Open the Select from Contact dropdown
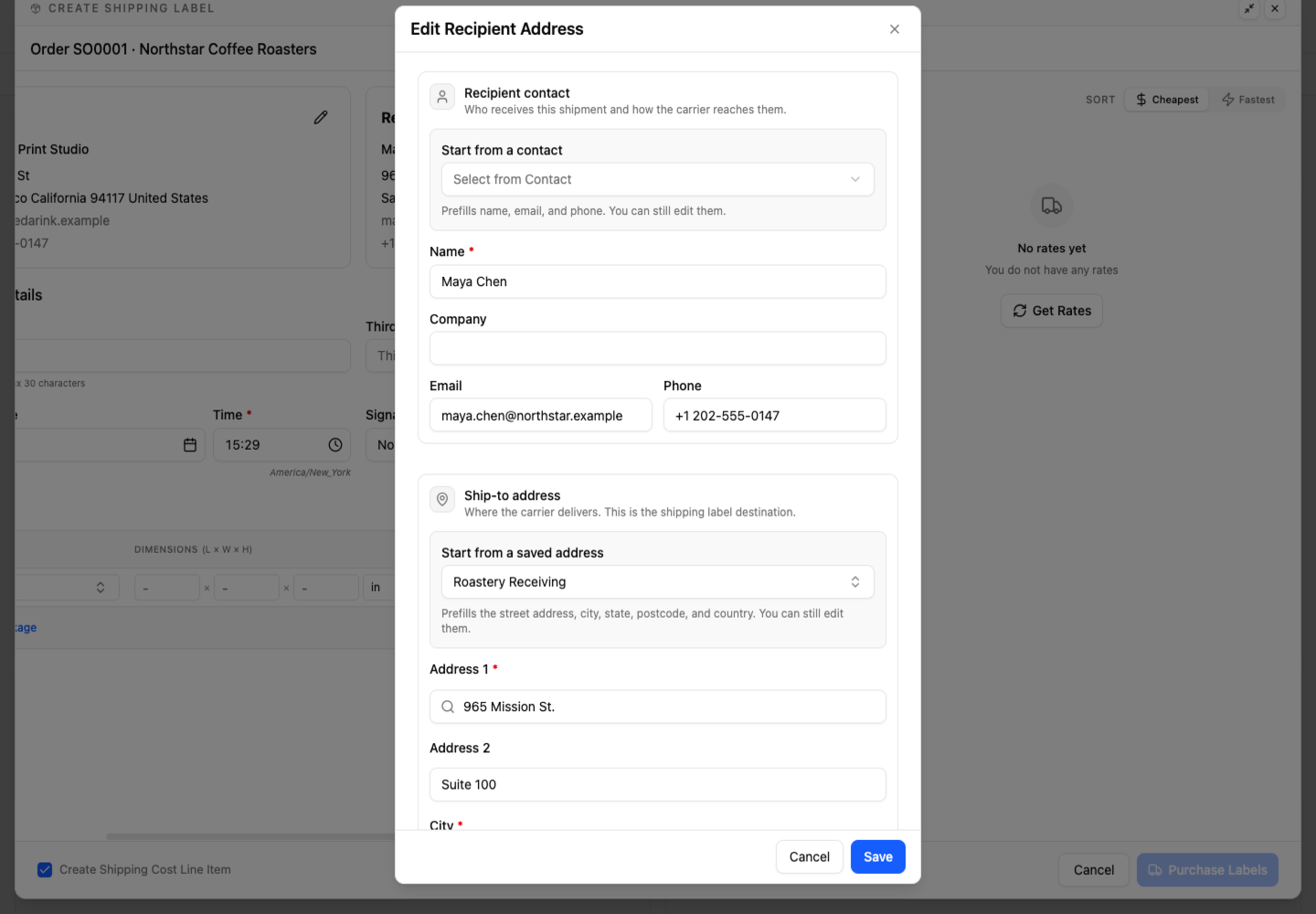This screenshot has height=914, width=1316. pyautogui.click(x=658, y=179)
